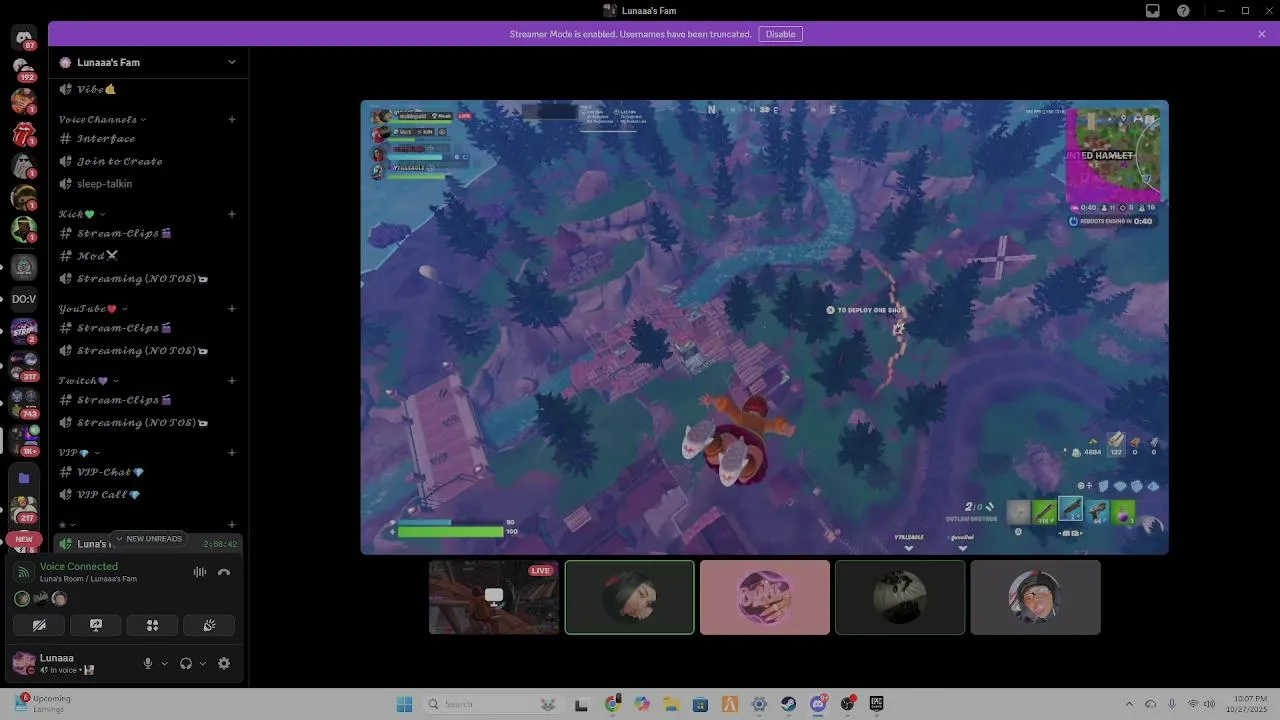Click the Windows taskbar Search box

click(494, 704)
